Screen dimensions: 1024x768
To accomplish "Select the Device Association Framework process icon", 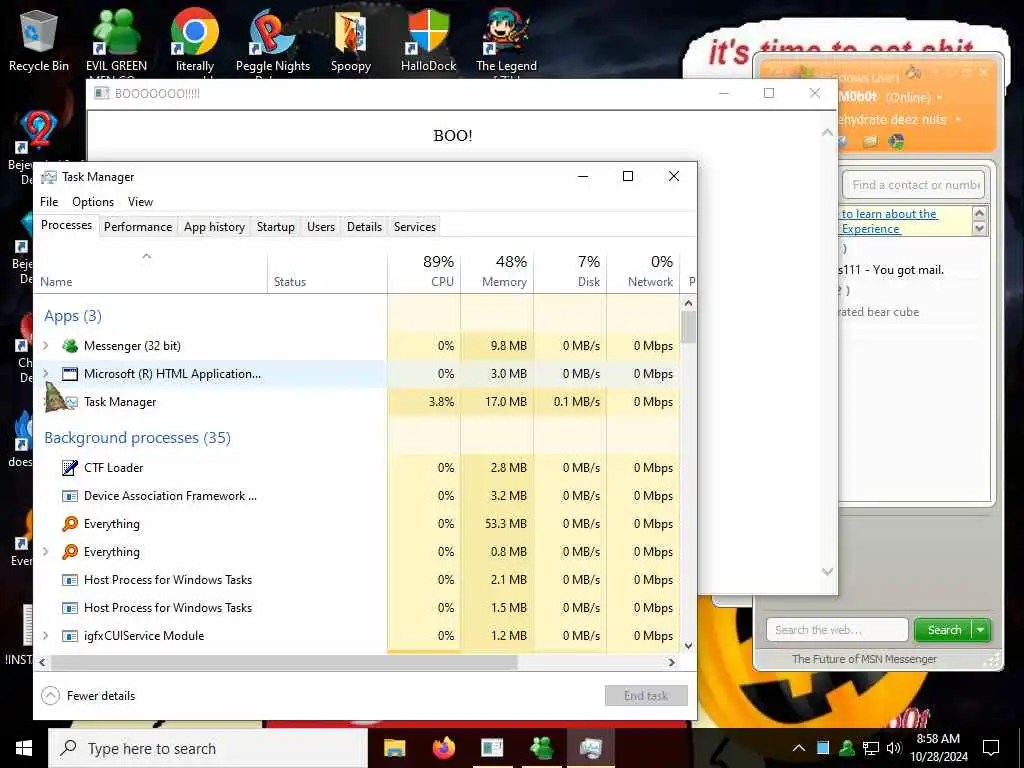I will click(70, 496).
